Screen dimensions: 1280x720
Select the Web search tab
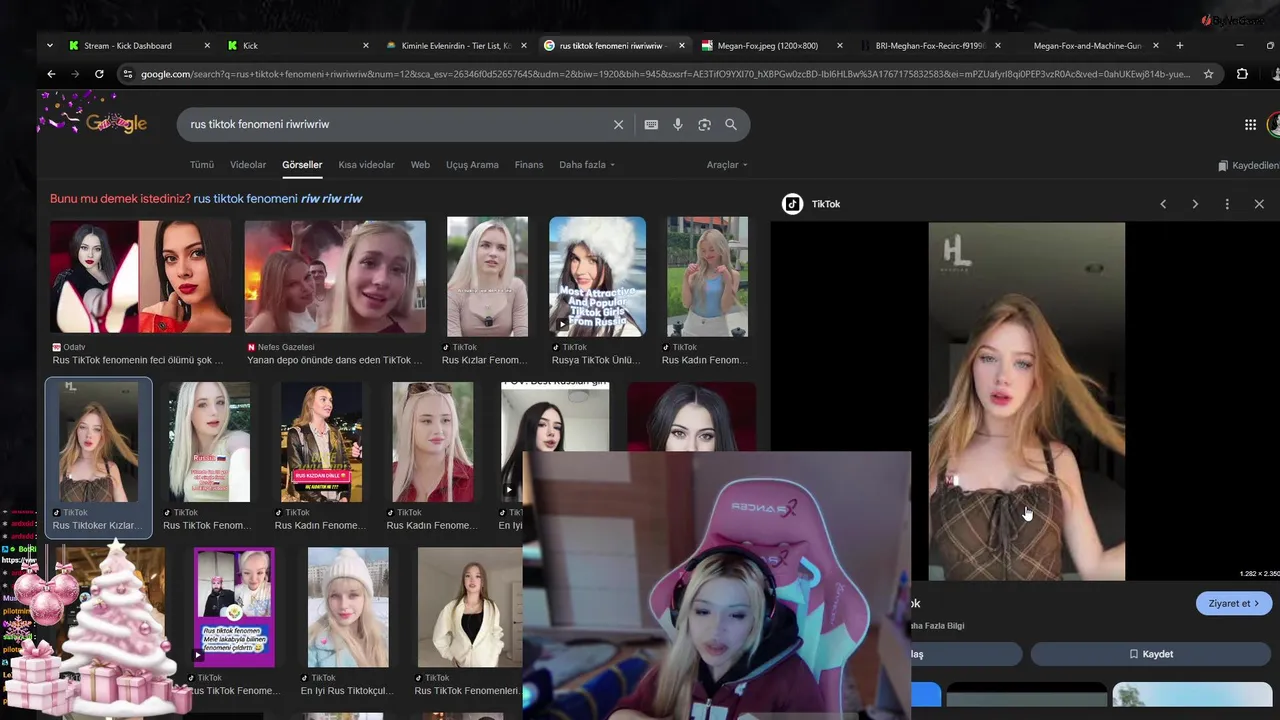[x=420, y=165]
